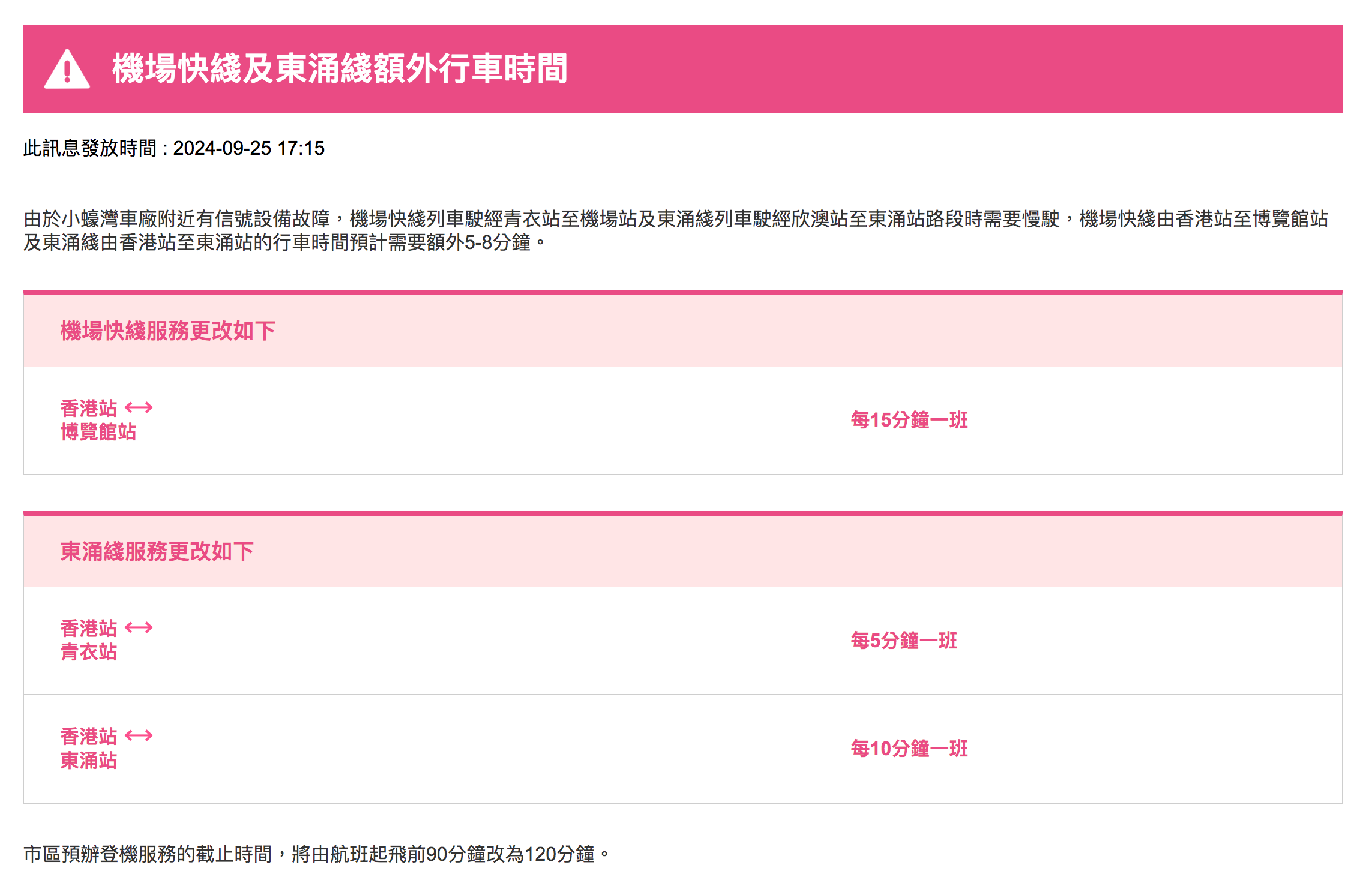
Task: Click the 每15分鐘一班 frequency text
Action: click(x=909, y=420)
